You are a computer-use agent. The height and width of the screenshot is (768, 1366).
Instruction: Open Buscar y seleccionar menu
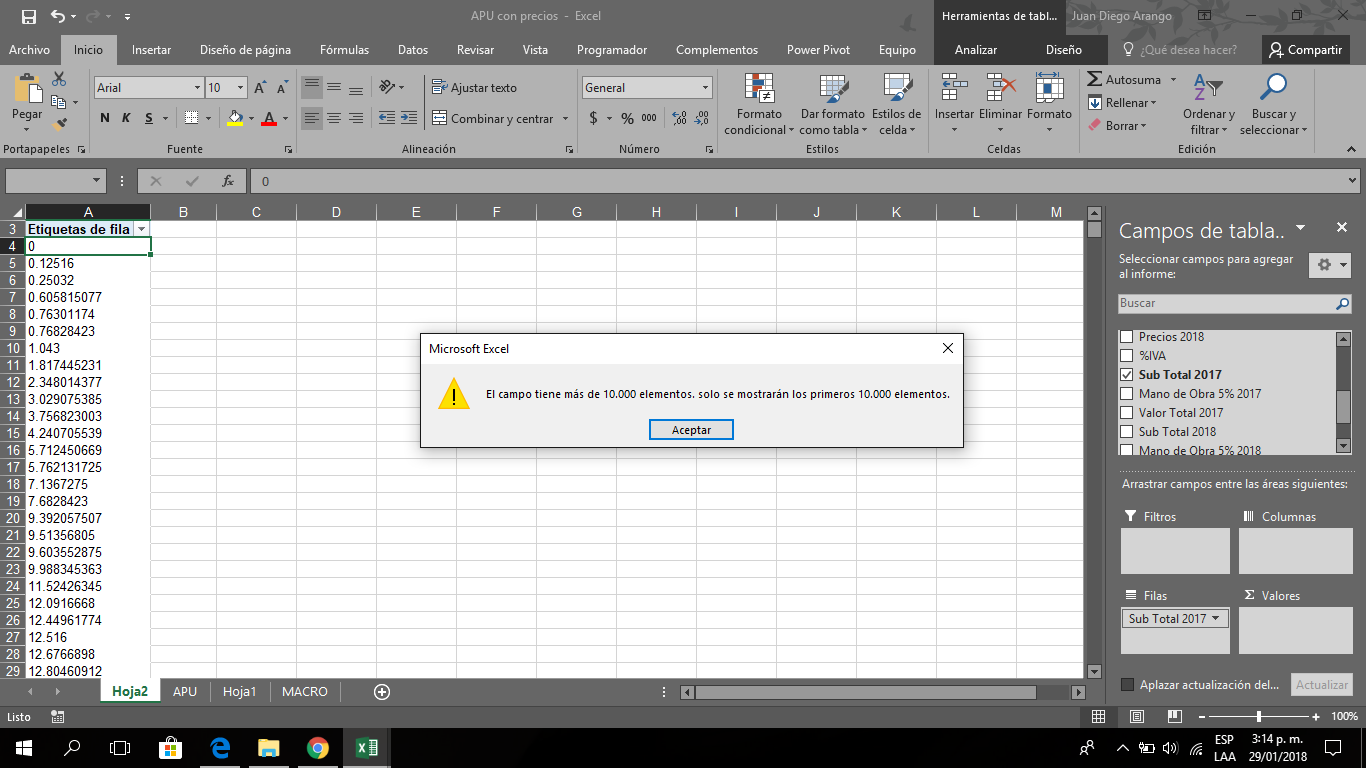point(1273,105)
